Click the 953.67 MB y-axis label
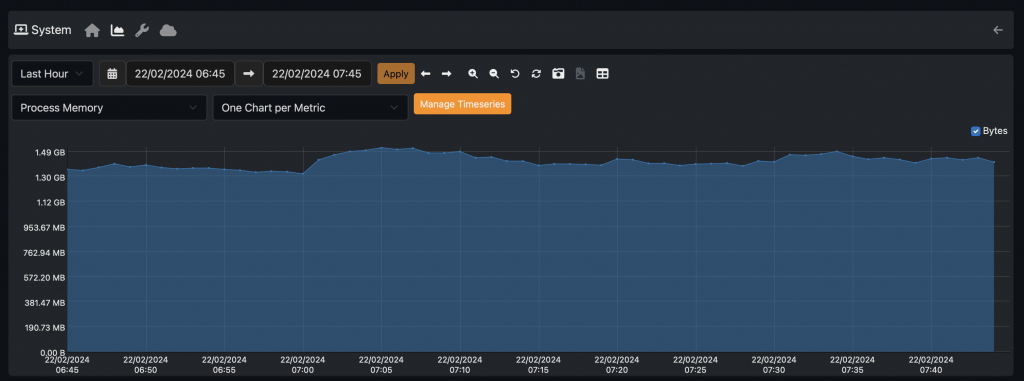1024x381 pixels. [x=44, y=227]
